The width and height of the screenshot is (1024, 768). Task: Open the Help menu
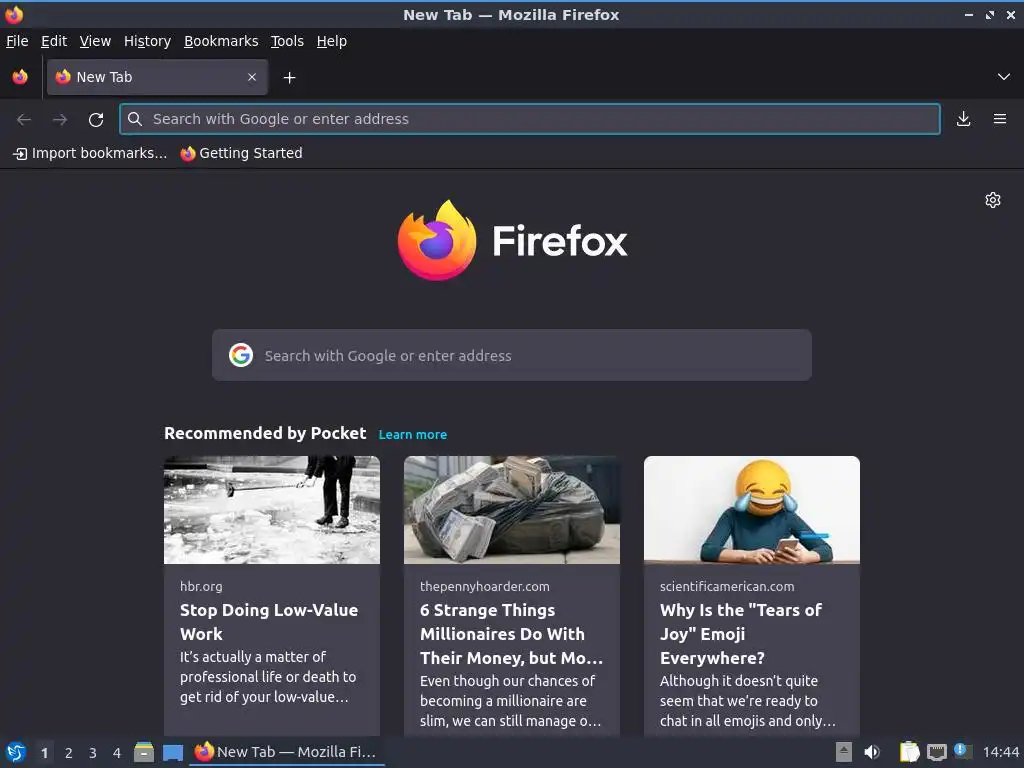[332, 41]
